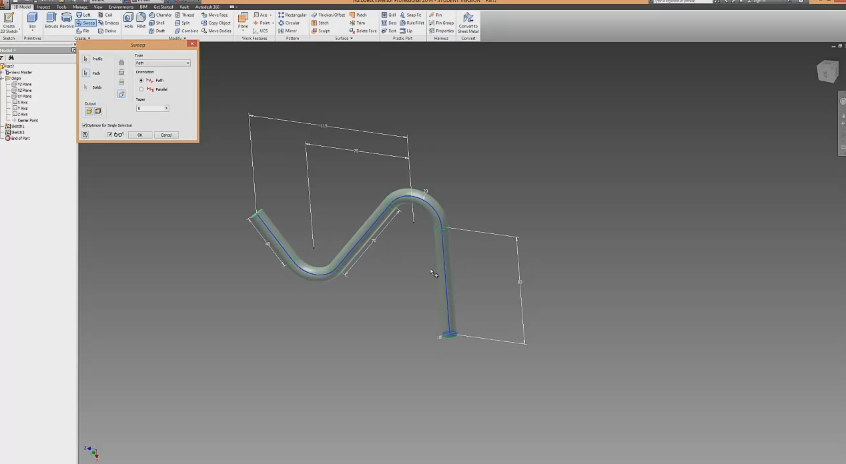Choose the Join operation in Sweep dialog
Screen dimensions: 846x464
(x=121, y=63)
